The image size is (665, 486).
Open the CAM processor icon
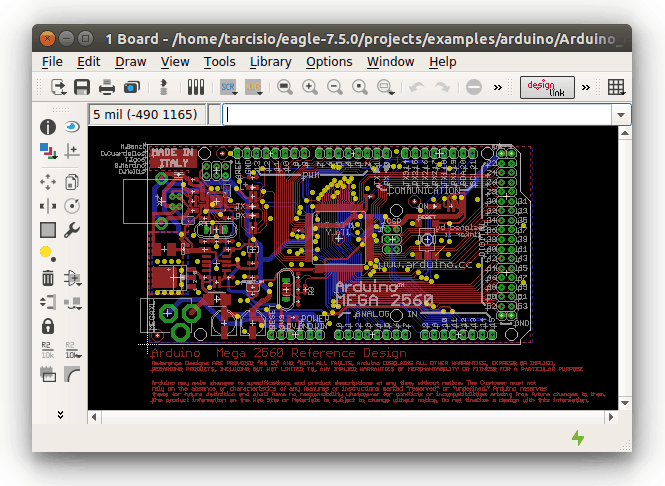coord(131,87)
